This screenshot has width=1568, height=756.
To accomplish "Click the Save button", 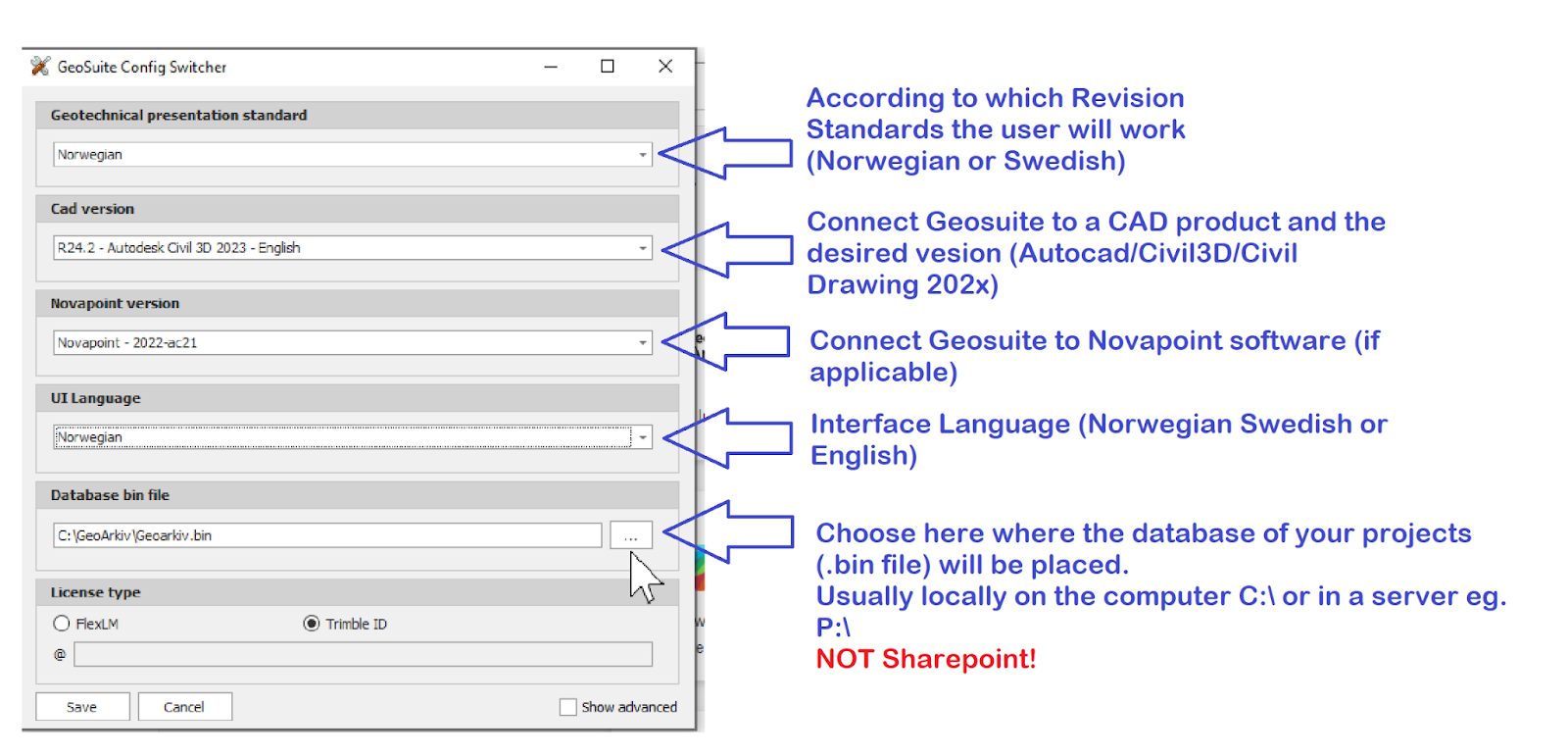I will 82,707.
